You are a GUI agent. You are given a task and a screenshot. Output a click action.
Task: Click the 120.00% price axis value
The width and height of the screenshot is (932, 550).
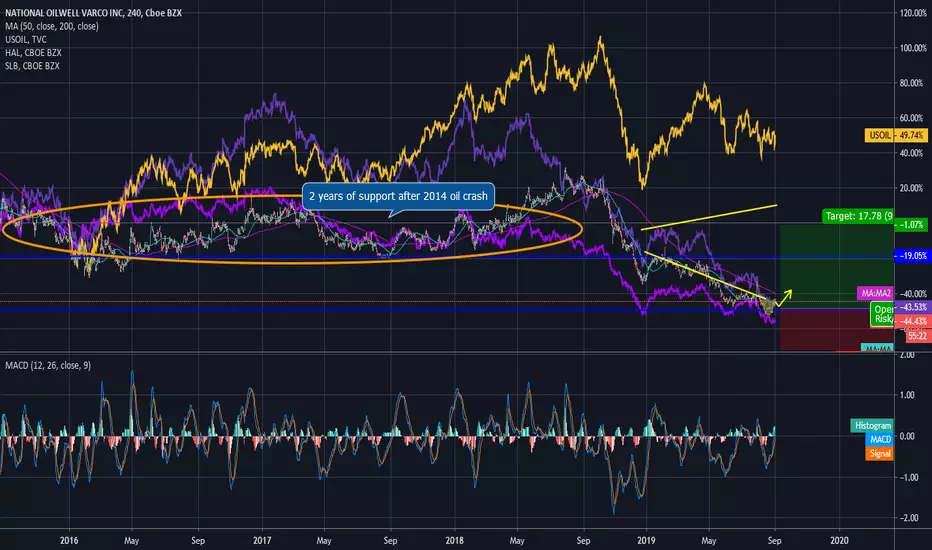click(x=913, y=13)
